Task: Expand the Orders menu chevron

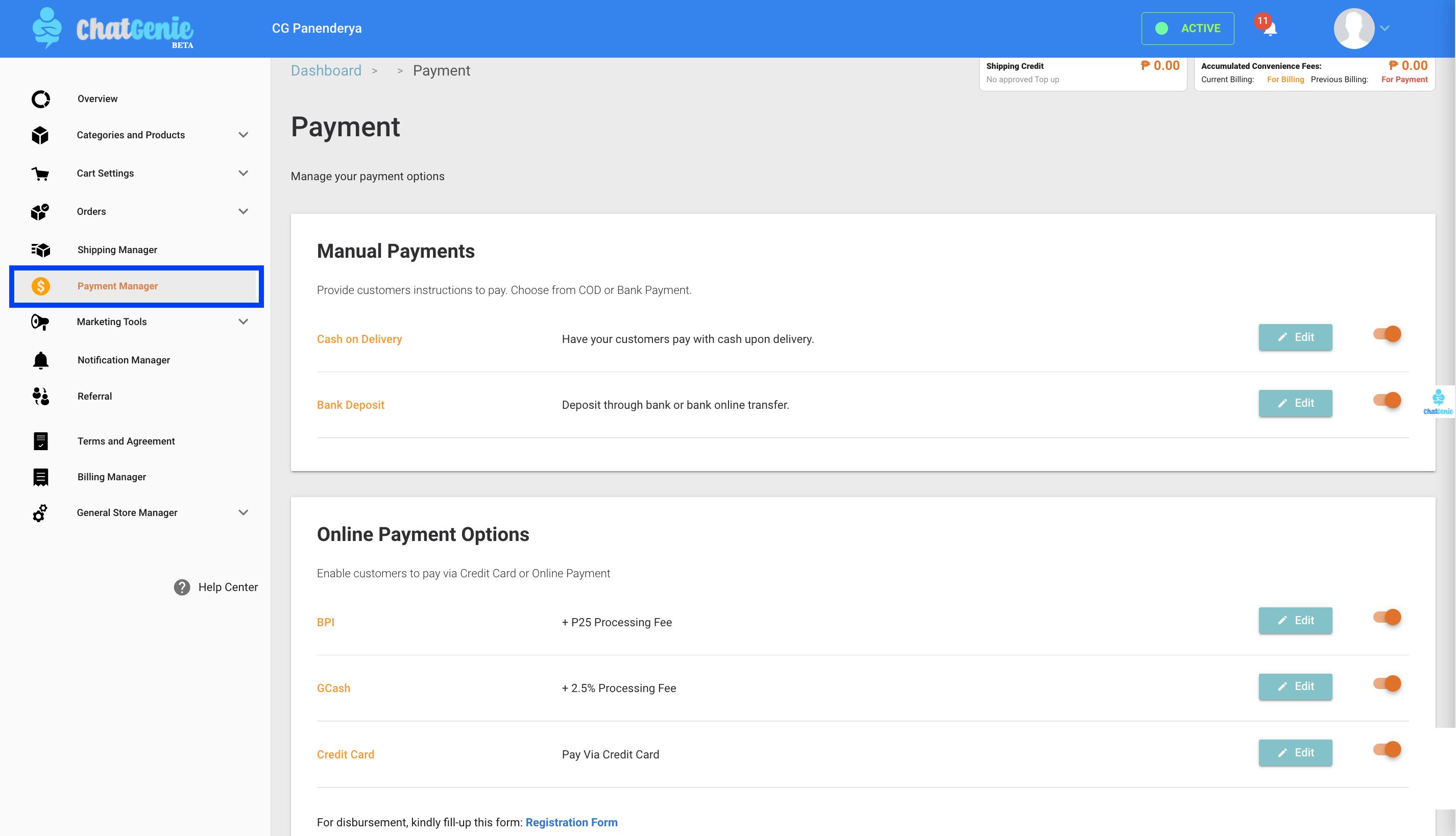Action: pyautogui.click(x=243, y=211)
